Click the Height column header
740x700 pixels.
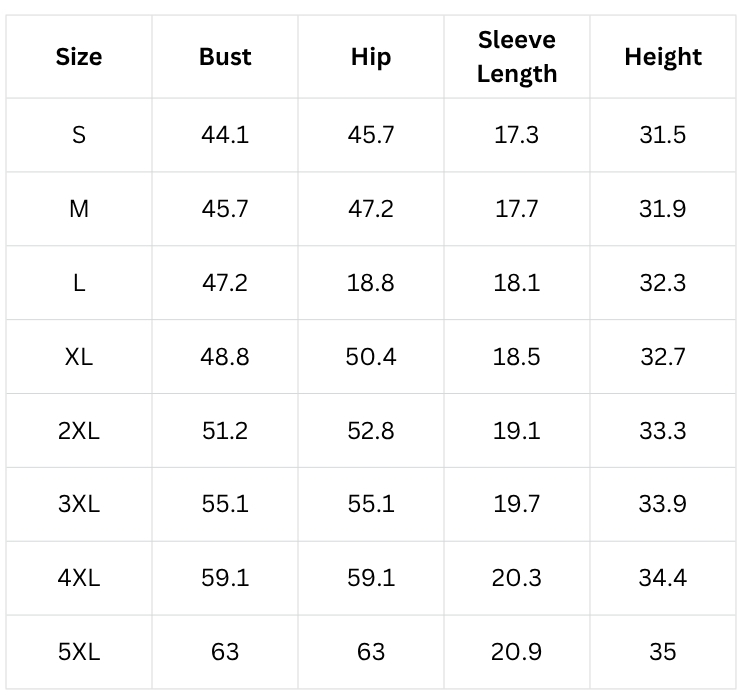point(663,57)
